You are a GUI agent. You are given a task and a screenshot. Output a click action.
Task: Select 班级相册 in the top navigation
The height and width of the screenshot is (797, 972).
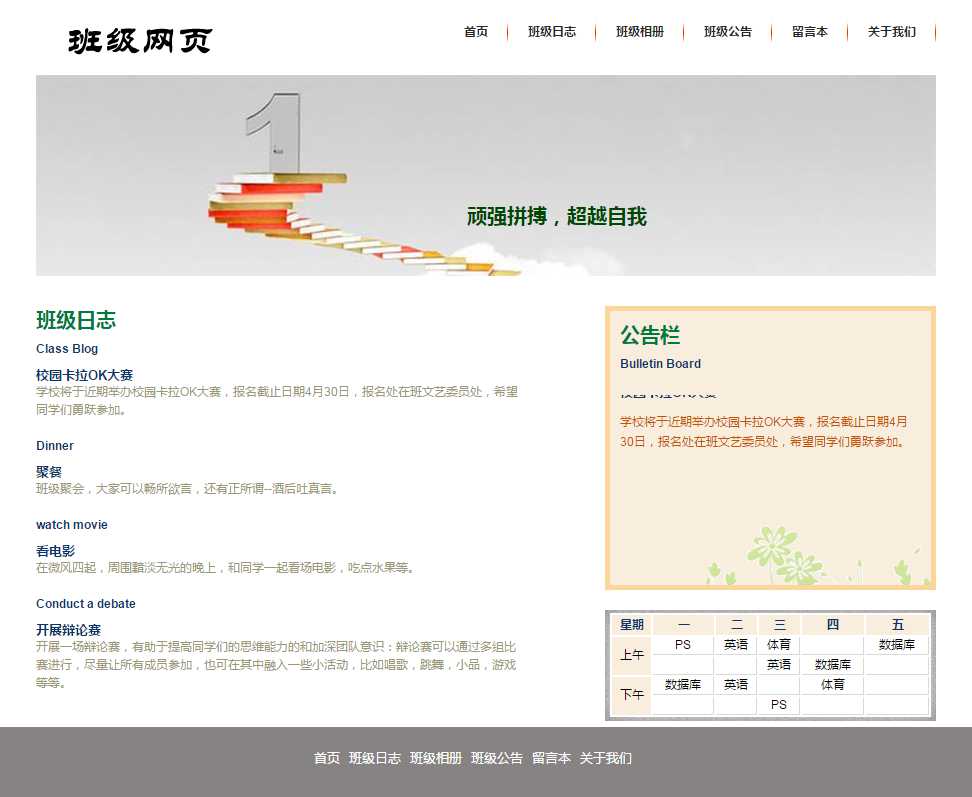point(640,32)
